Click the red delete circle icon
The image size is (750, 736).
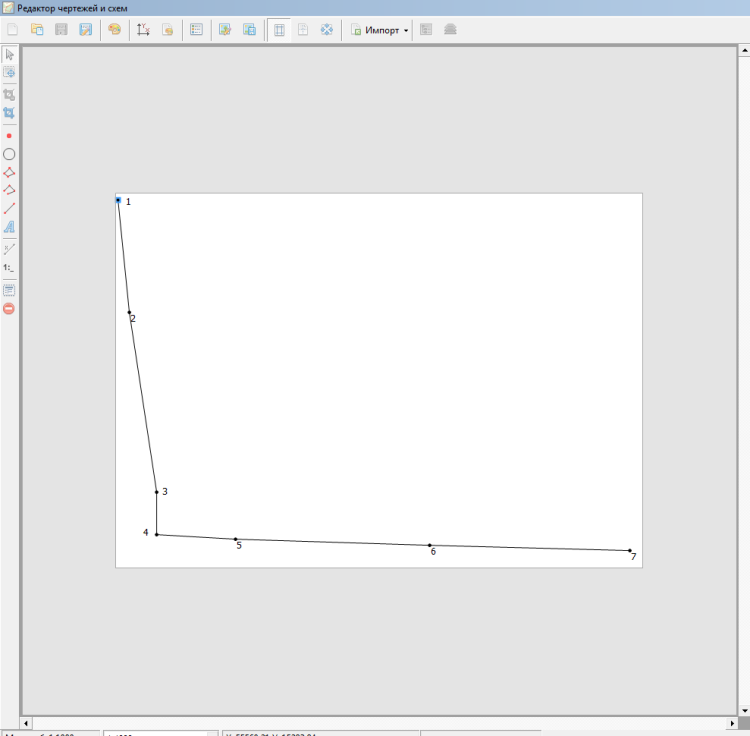9,309
